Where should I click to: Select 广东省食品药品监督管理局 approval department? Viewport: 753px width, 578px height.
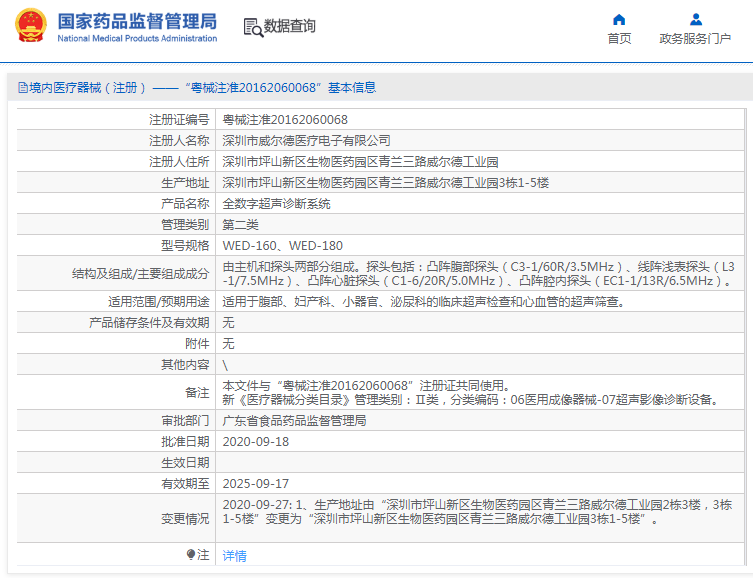[x=294, y=421]
